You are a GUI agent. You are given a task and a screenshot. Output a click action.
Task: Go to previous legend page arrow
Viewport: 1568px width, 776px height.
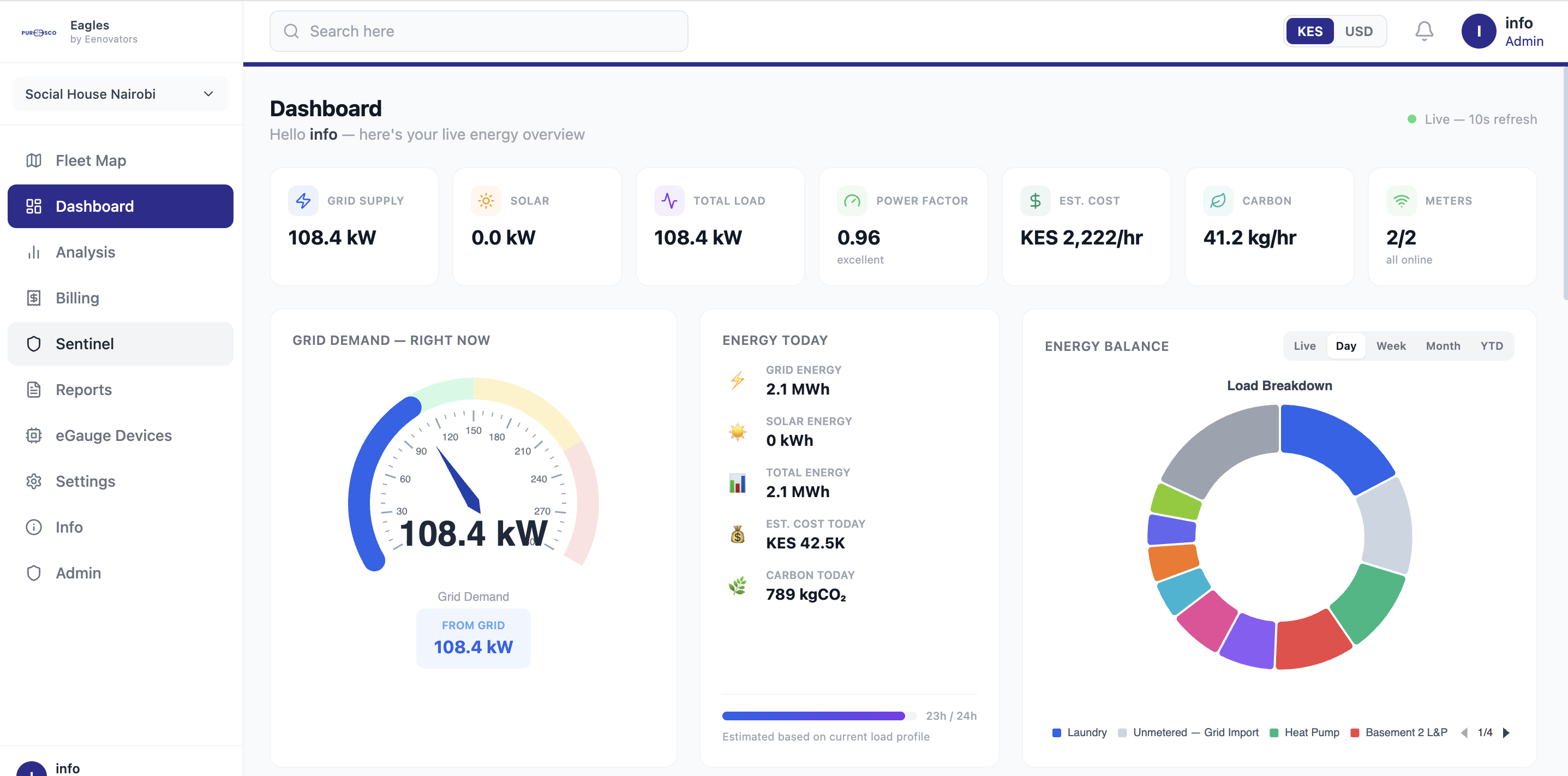tap(1464, 733)
